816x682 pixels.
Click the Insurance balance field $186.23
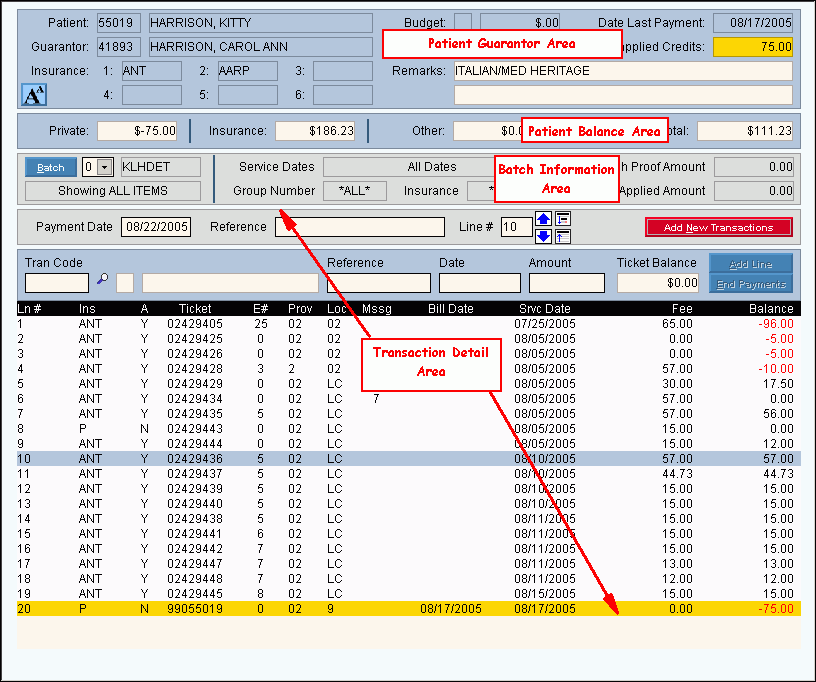pyautogui.click(x=315, y=131)
